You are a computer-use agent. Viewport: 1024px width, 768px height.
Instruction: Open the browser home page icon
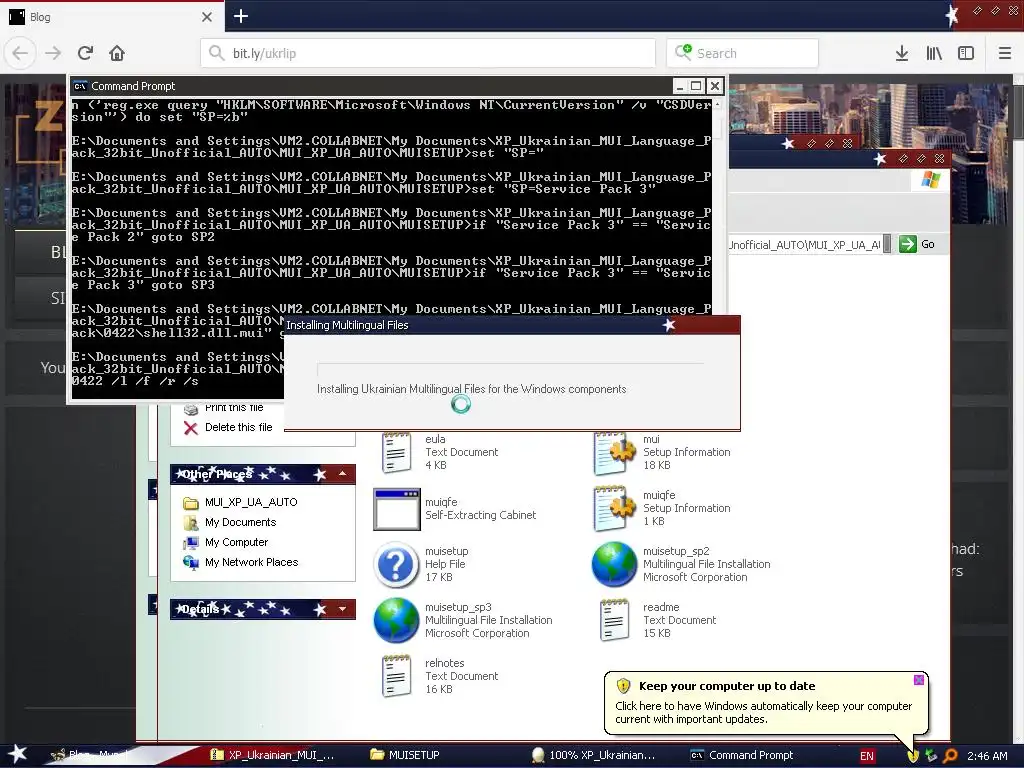(x=117, y=53)
